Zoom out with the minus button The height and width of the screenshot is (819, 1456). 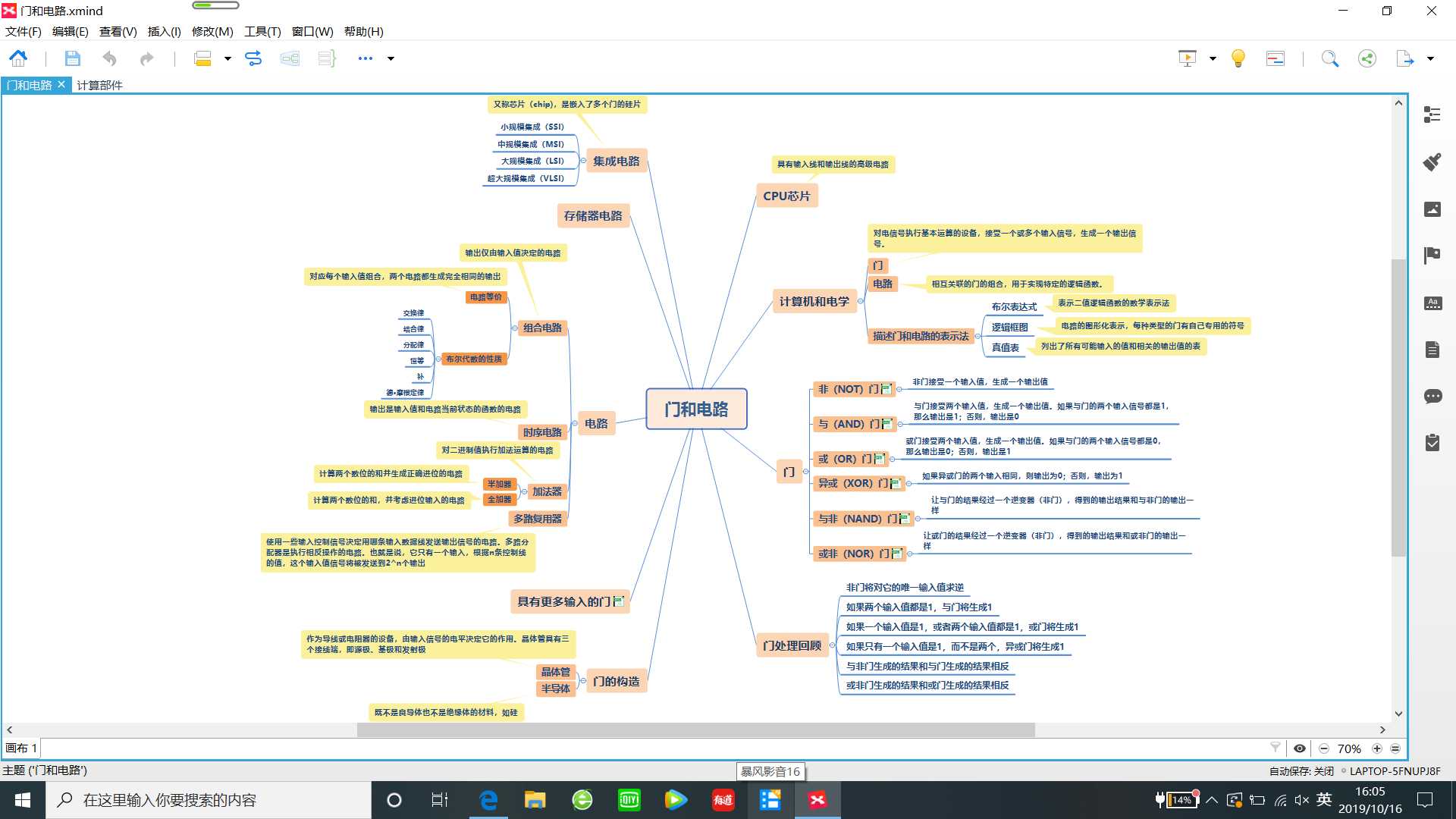(x=1324, y=748)
